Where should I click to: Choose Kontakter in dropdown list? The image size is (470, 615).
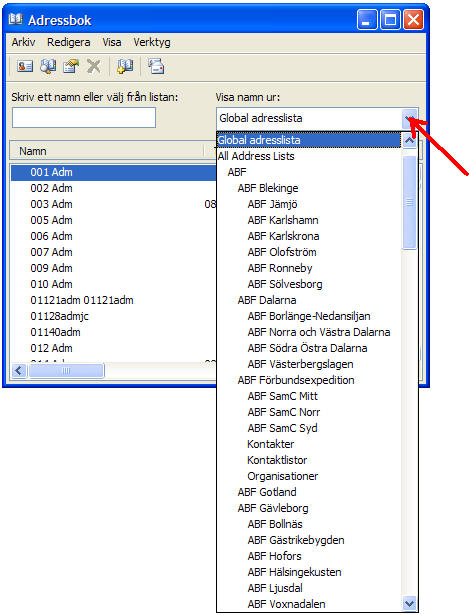309,444
